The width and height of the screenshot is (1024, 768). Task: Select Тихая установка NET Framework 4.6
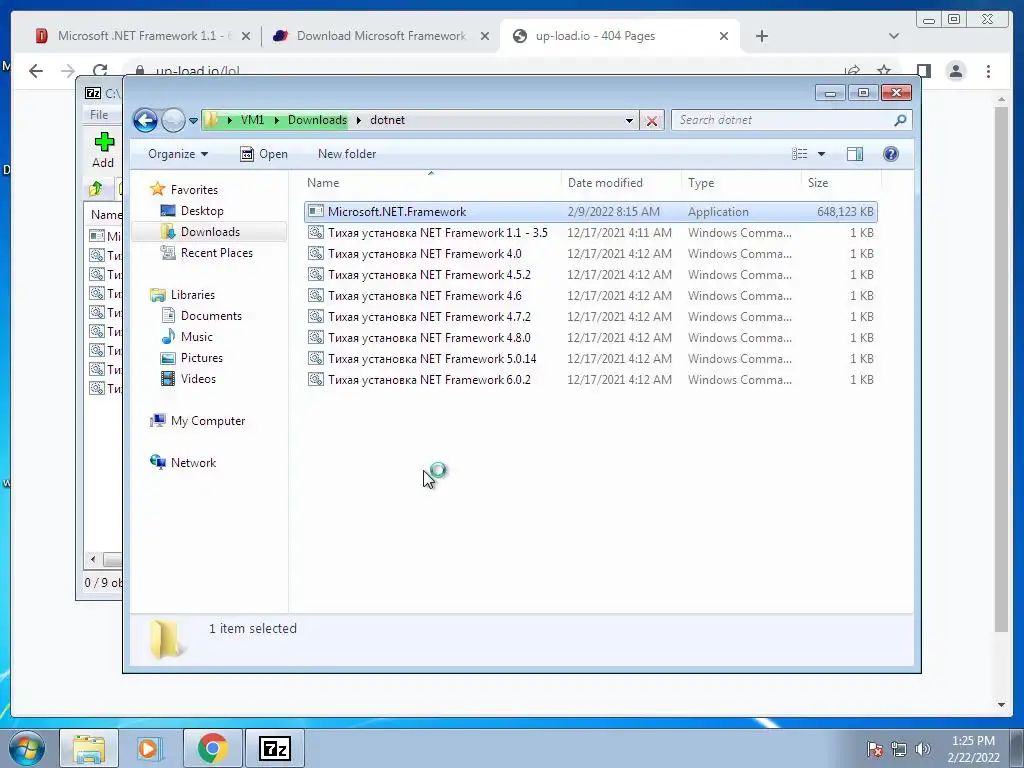point(591,295)
